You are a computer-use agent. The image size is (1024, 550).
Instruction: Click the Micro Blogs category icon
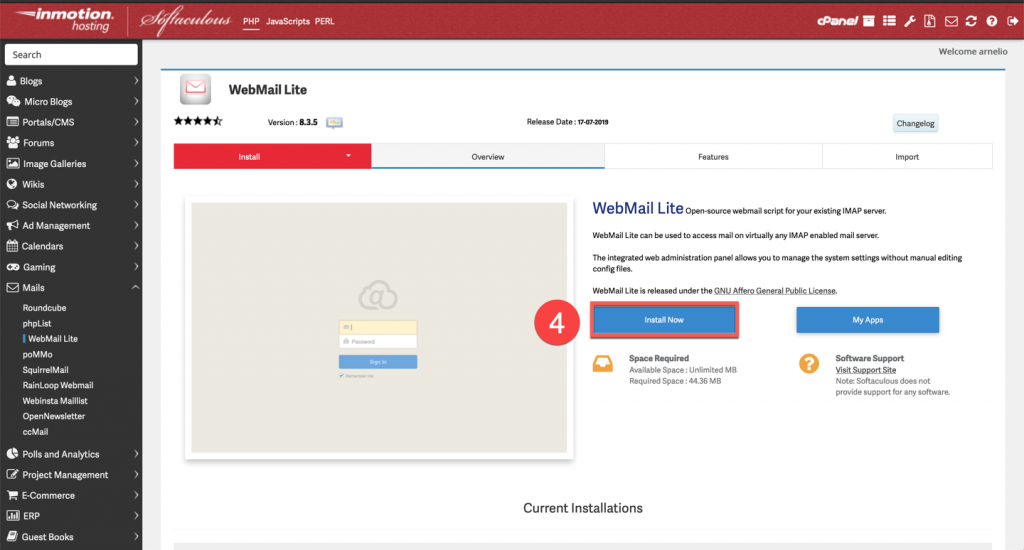tap(13, 101)
